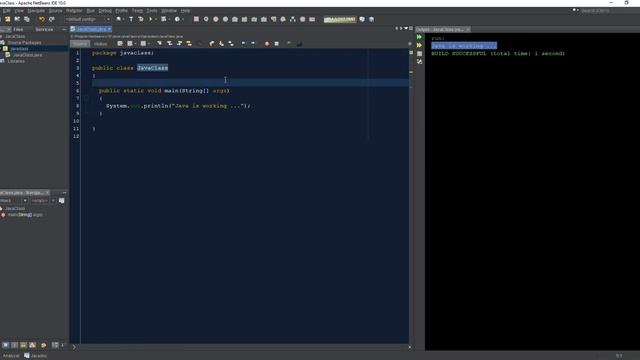This screenshot has width=640, height=360.
Task: Switch editor to Source view
Action: pos(80,44)
